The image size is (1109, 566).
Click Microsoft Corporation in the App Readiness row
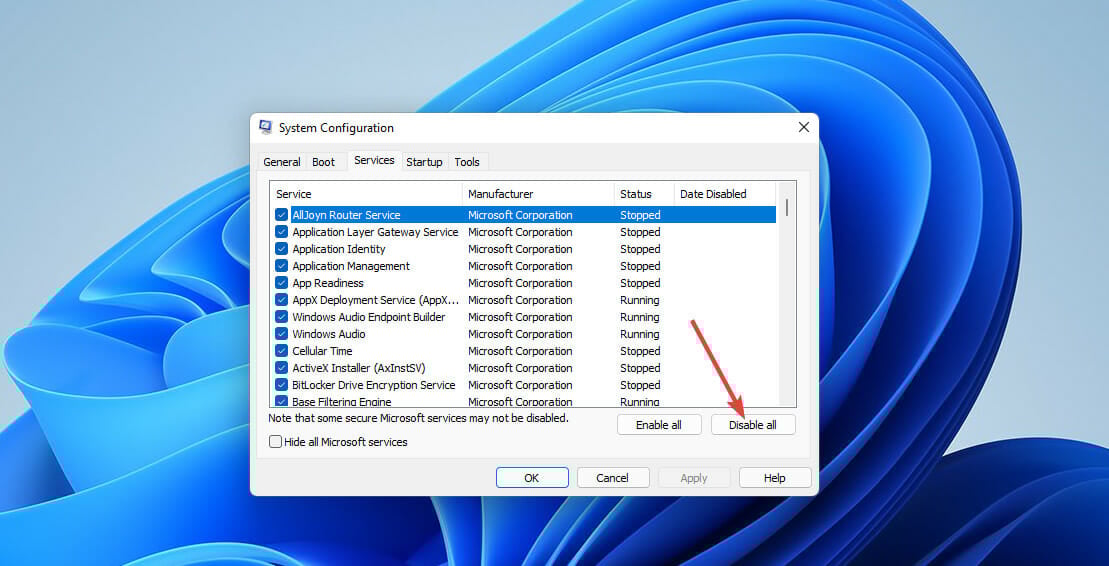pyautogui.click(x=520, y=283)
